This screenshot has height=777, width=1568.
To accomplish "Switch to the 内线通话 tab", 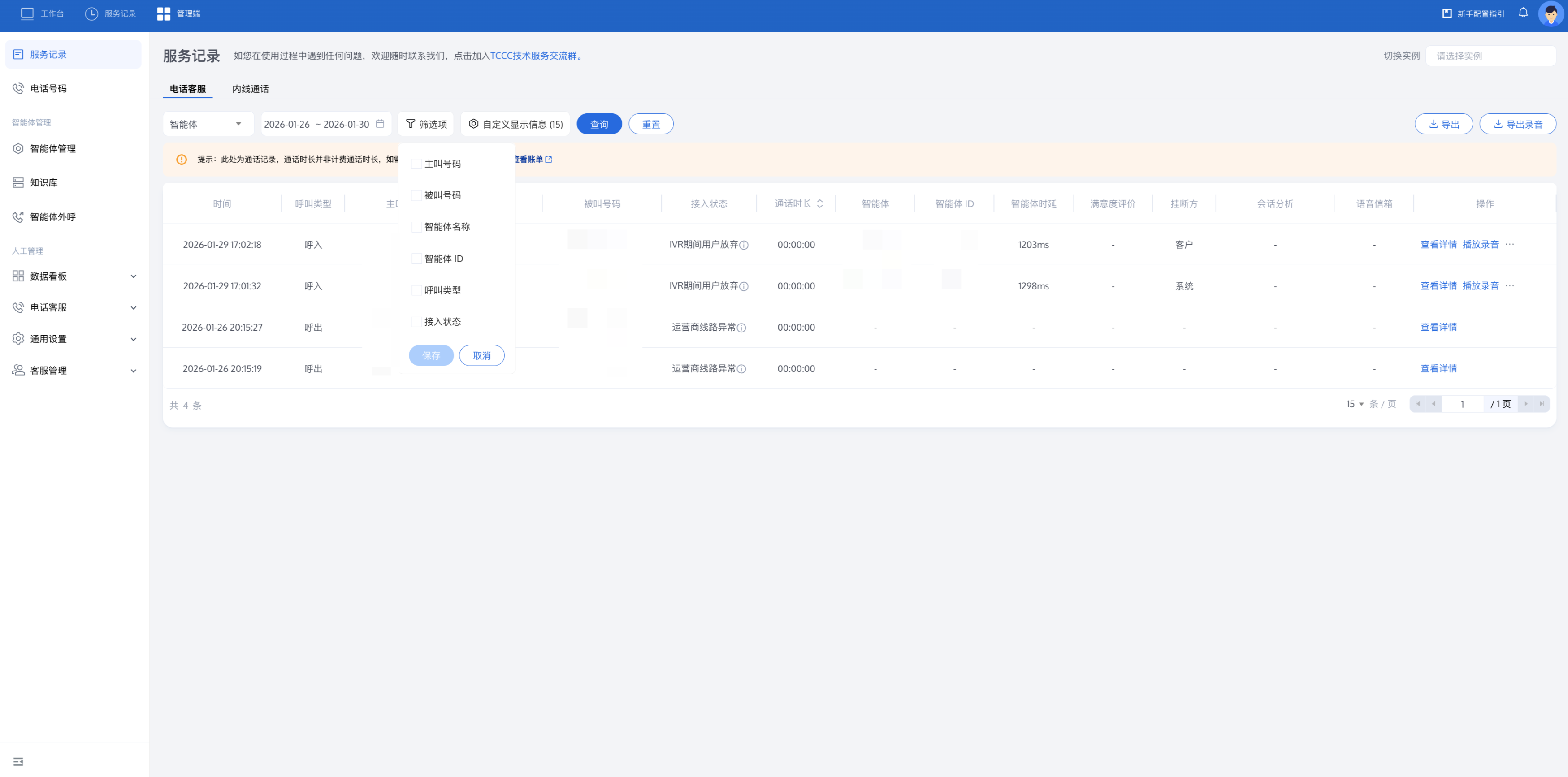I will pyautogui.click(x=250, y=89).
